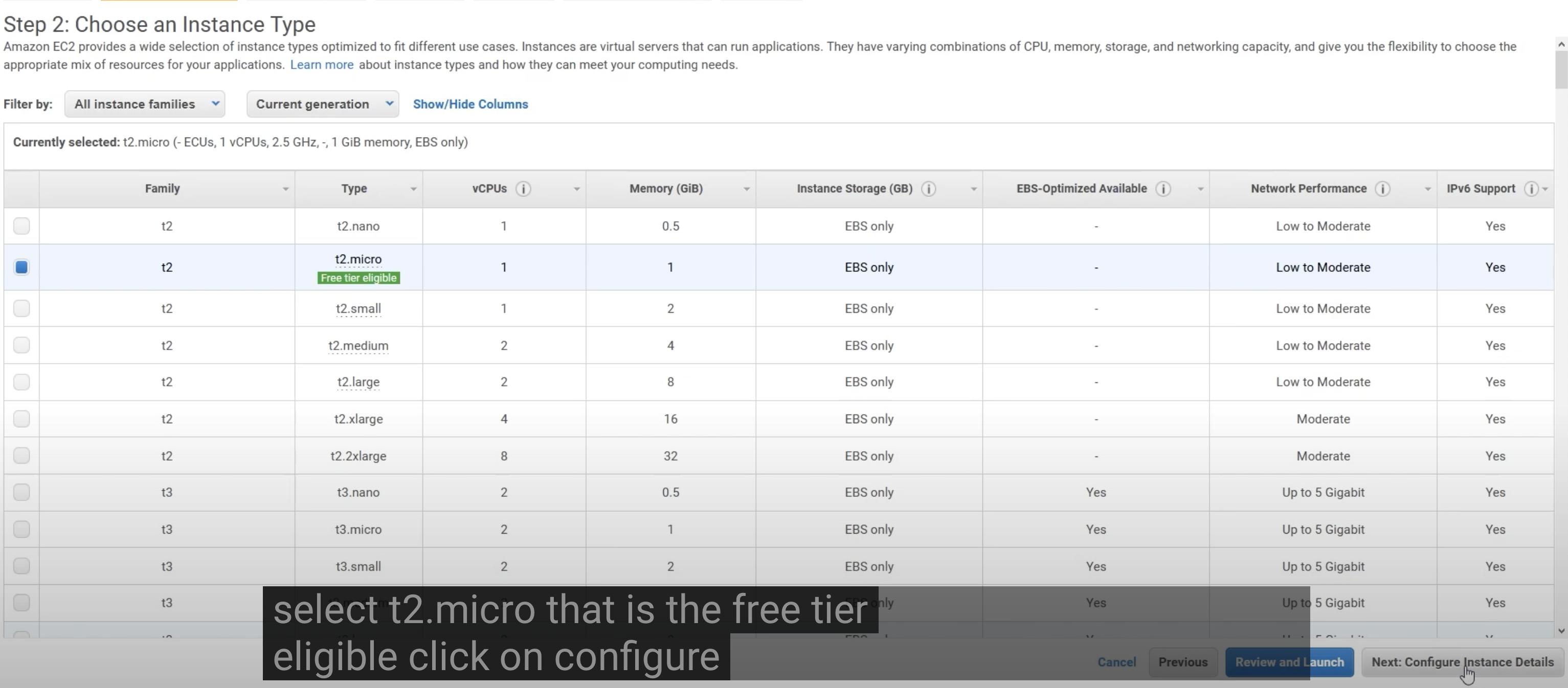Click the t2.xlarge type cell
Image resolution: width=1568 pixels, height=688 pixels.
click(x=359, y=419)
